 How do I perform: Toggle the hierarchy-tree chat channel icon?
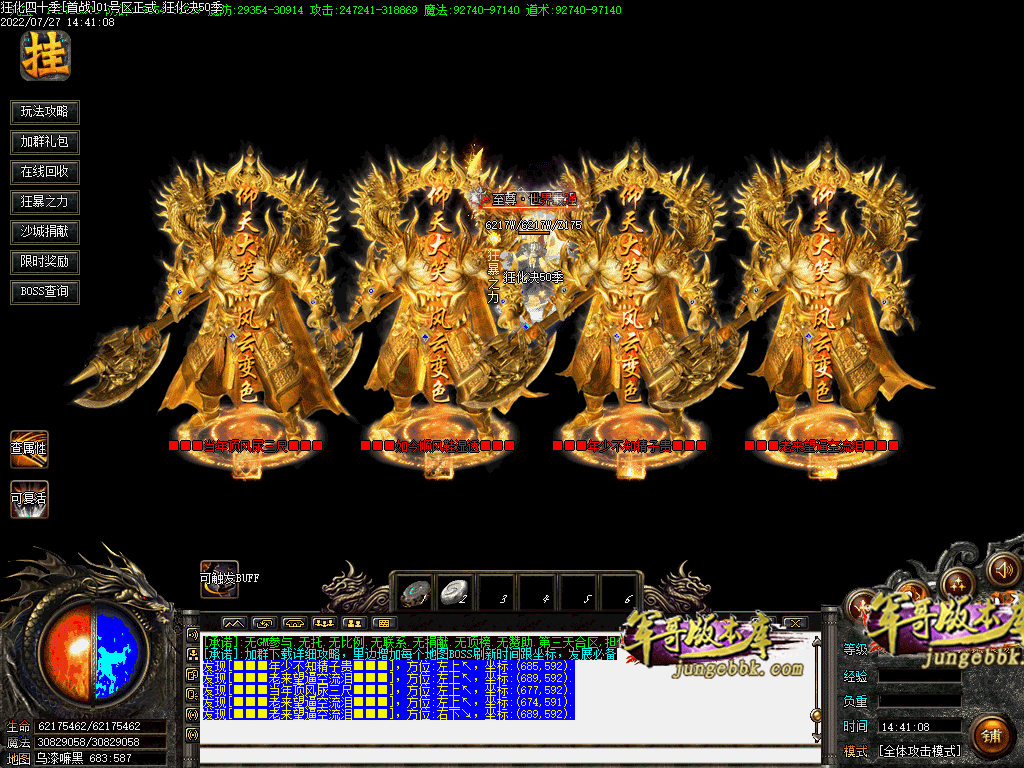click(x=192, y=654)
